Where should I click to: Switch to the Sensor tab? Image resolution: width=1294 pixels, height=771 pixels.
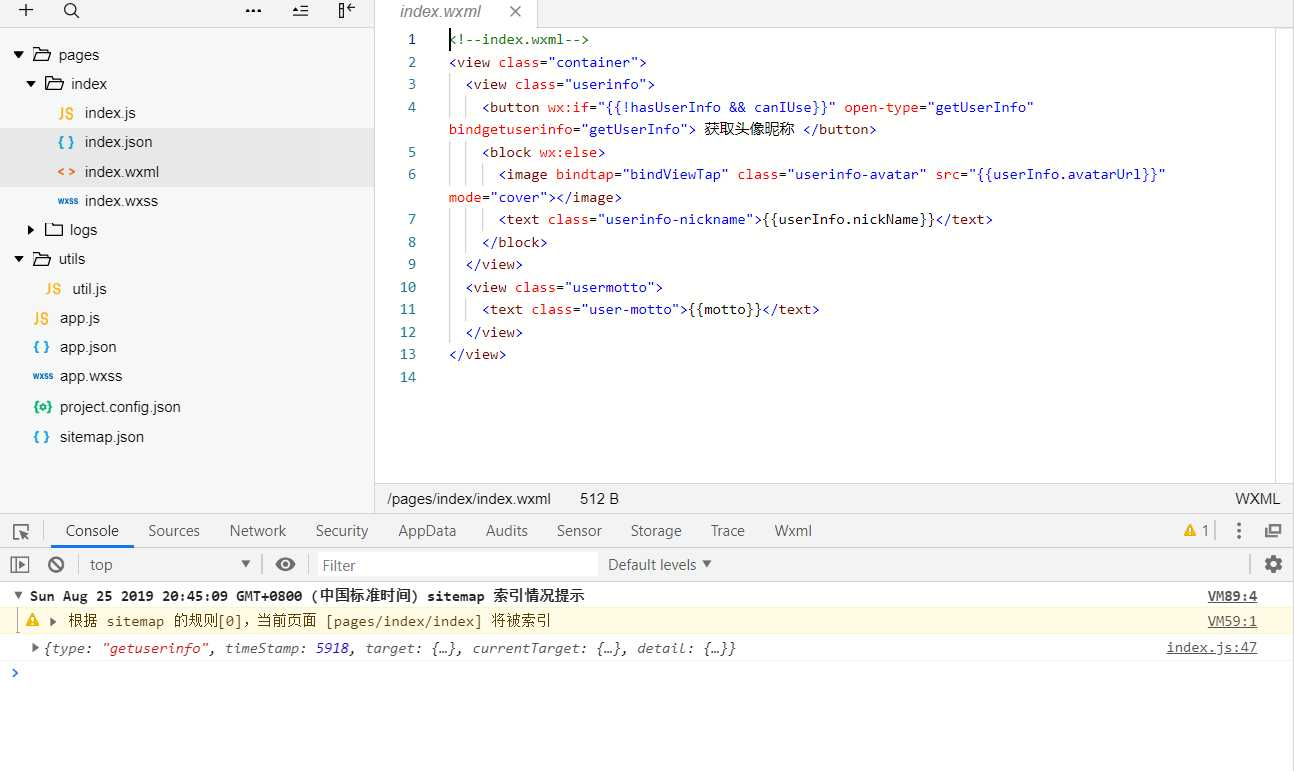pos(579,531)
